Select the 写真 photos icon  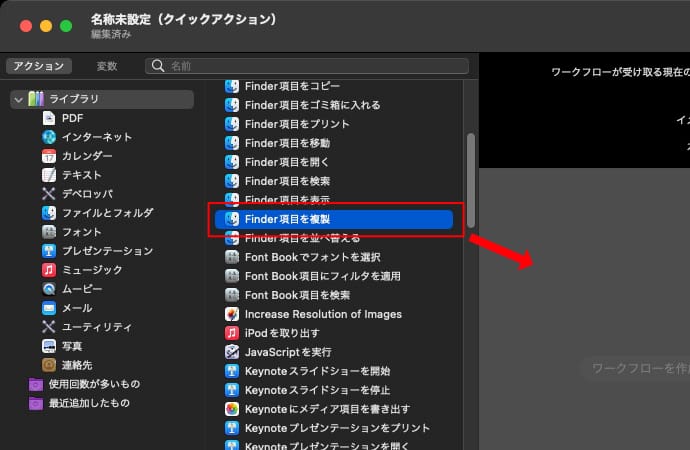tap(49, 346)
